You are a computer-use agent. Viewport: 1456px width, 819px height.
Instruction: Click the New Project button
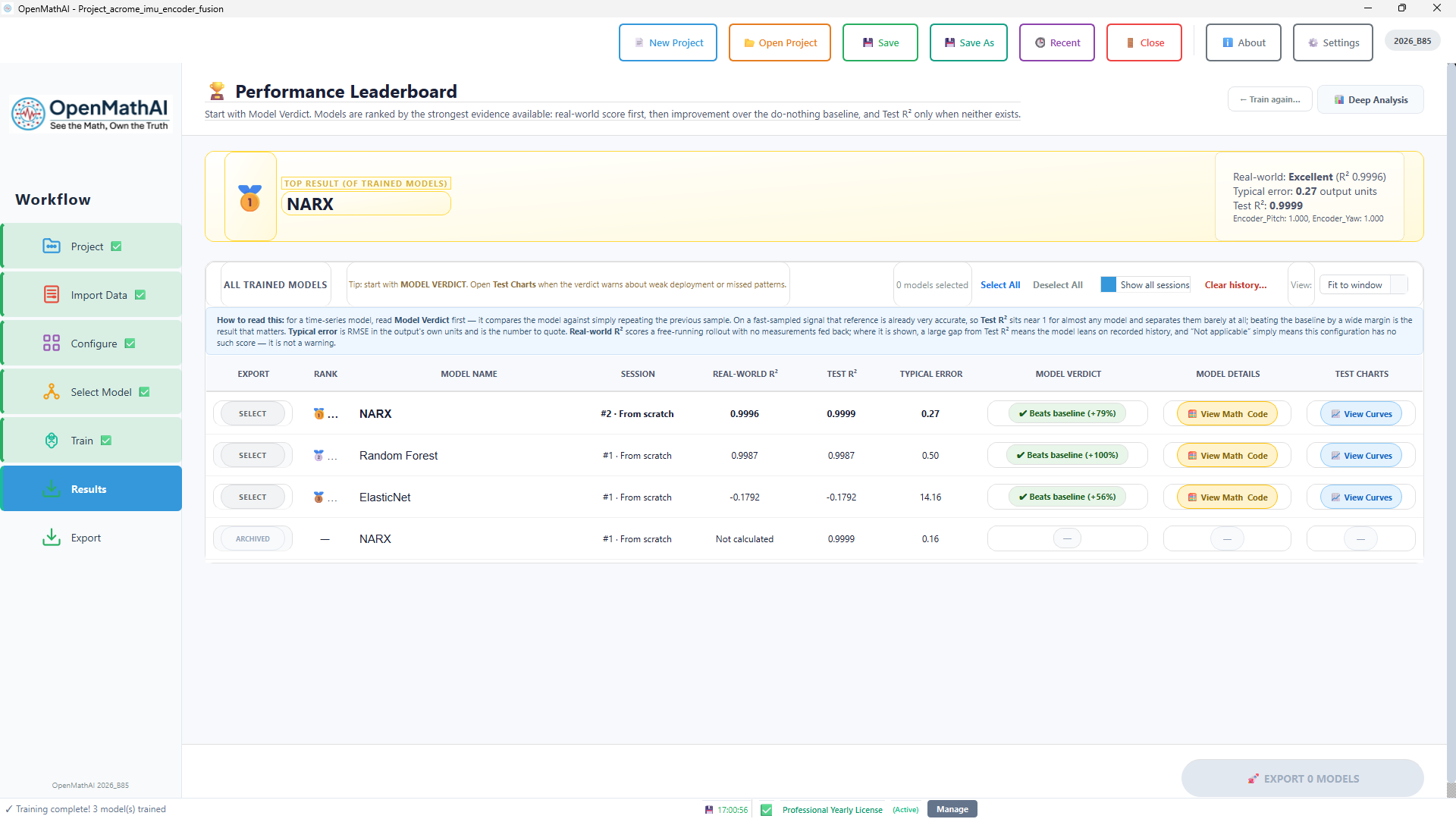(x=668, y=42)
